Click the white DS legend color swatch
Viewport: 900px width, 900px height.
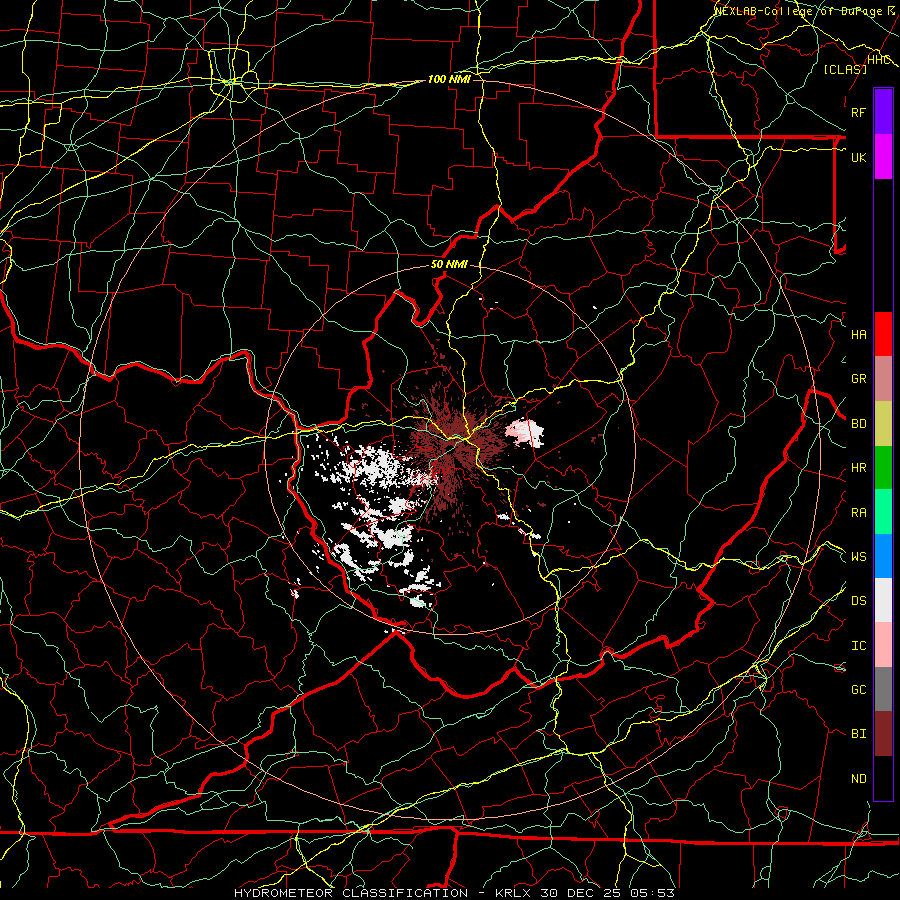pyautogui.click(x=883, y=600)
